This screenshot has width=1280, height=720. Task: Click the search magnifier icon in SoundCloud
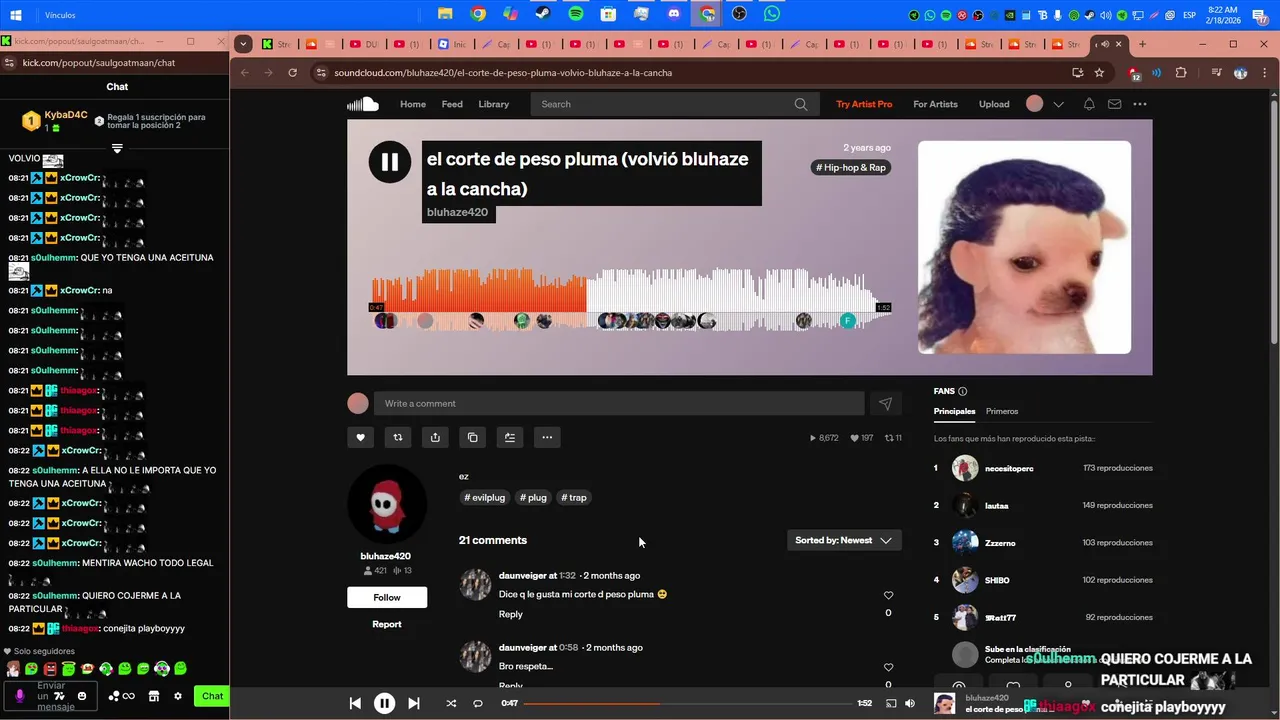(801, 104)
